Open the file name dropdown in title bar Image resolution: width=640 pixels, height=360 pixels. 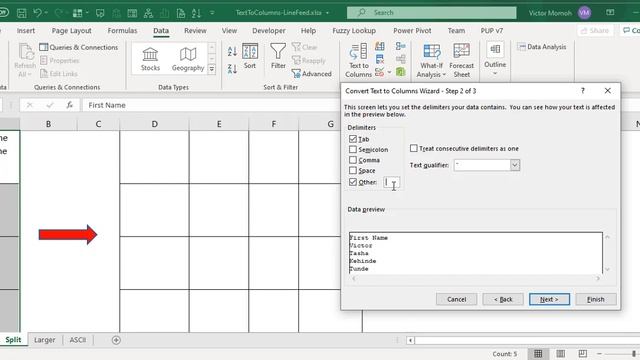coord(327,13)
